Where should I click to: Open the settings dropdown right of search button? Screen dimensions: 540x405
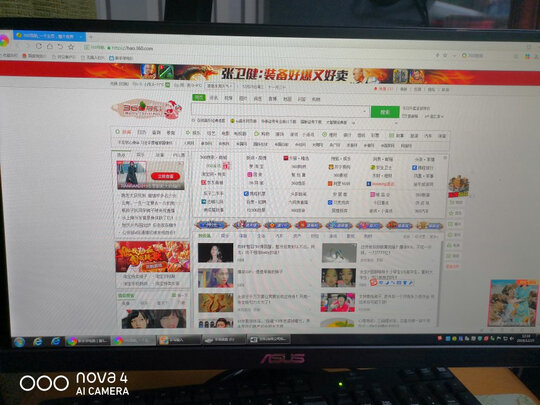[434, 116]
